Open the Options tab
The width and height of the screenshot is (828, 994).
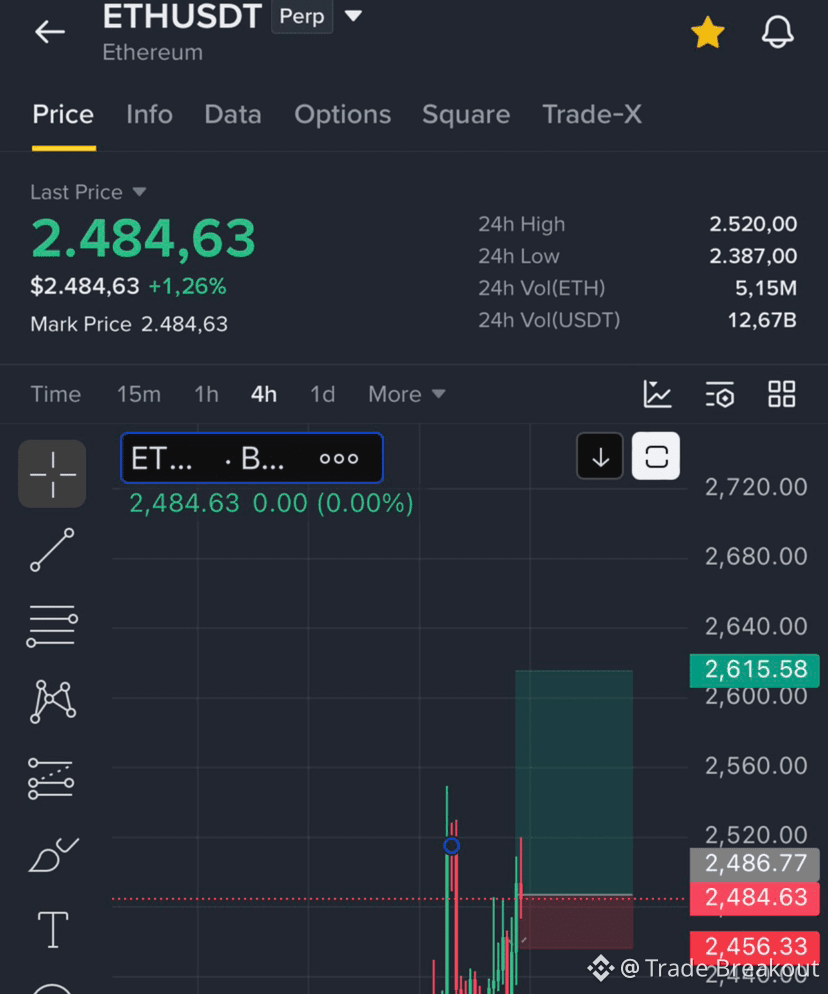point(342,115)
